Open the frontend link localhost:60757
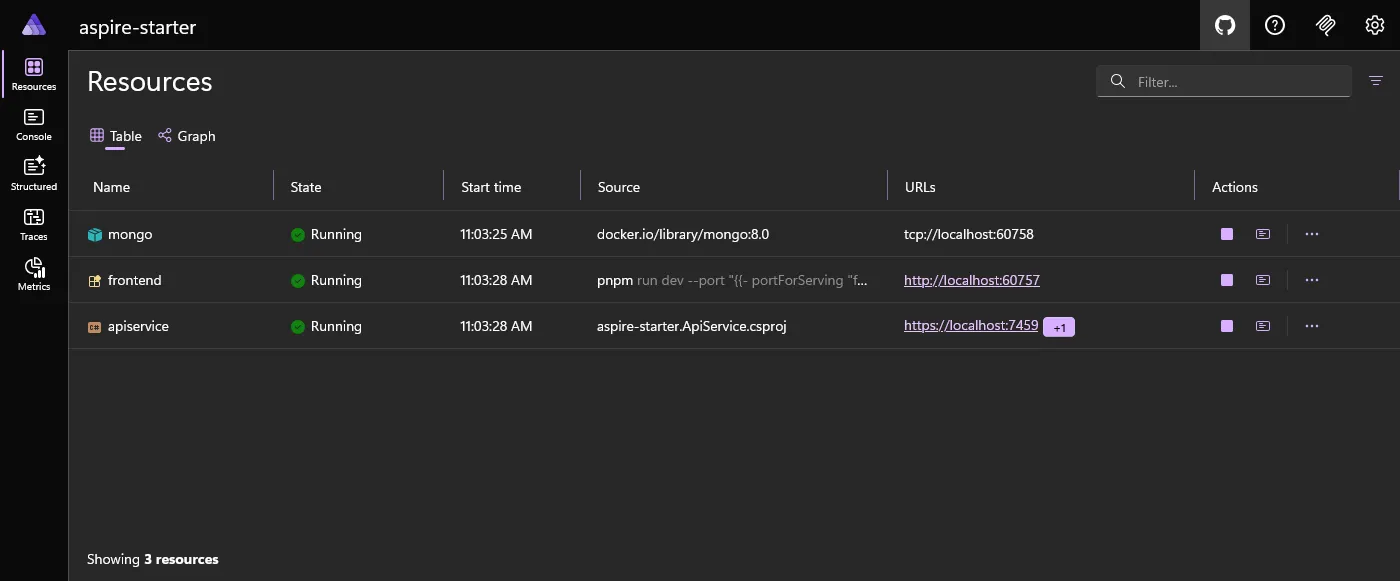Image resolution: width=1400 pixels, height=581 pixels. (x=970, y=280)
